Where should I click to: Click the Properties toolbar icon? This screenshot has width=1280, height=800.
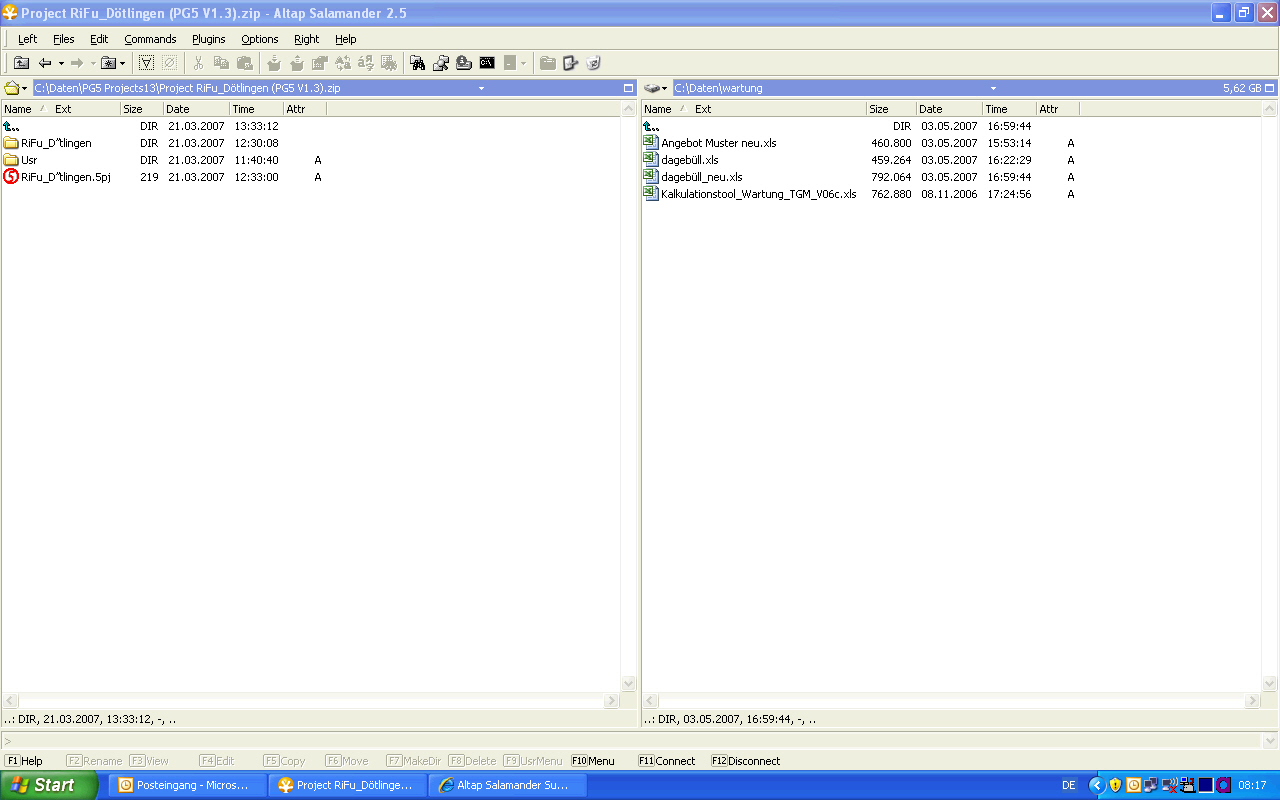click(x=320, y=63)
